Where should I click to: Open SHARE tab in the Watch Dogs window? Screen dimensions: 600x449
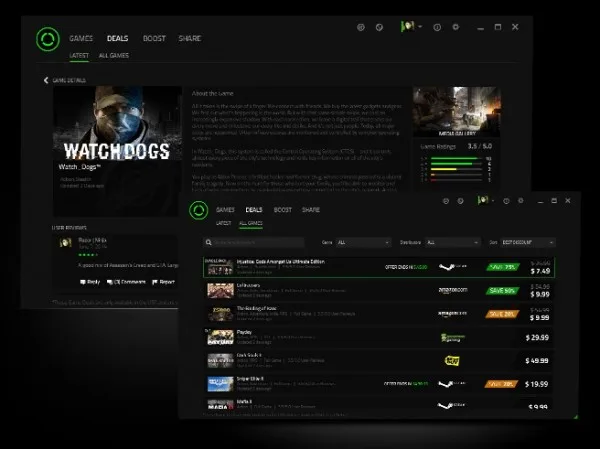click(190, 38)
